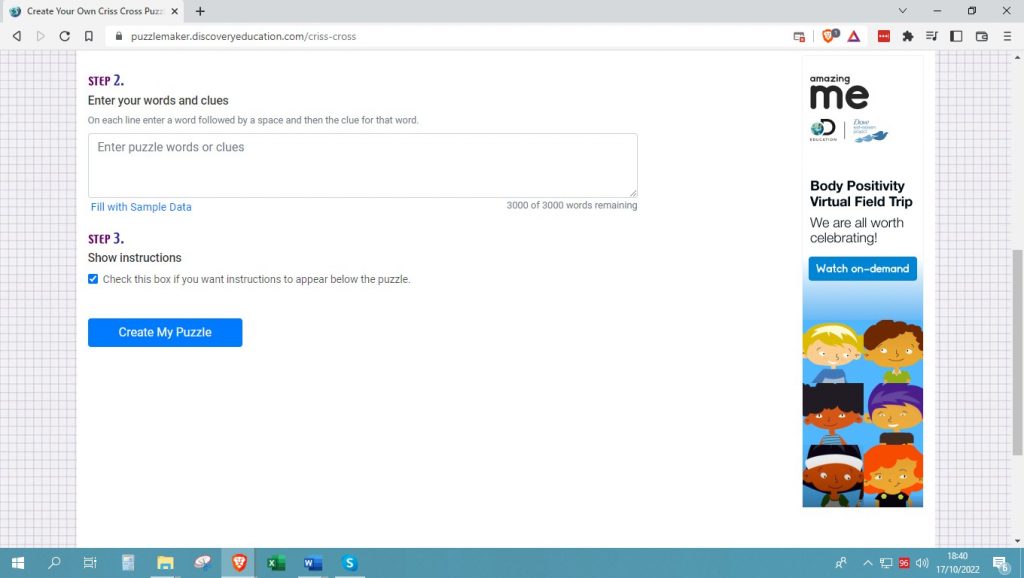Screen dimensions: 1024x578
Task: Expand the hidden system tray icons
Action: point(867,563)
